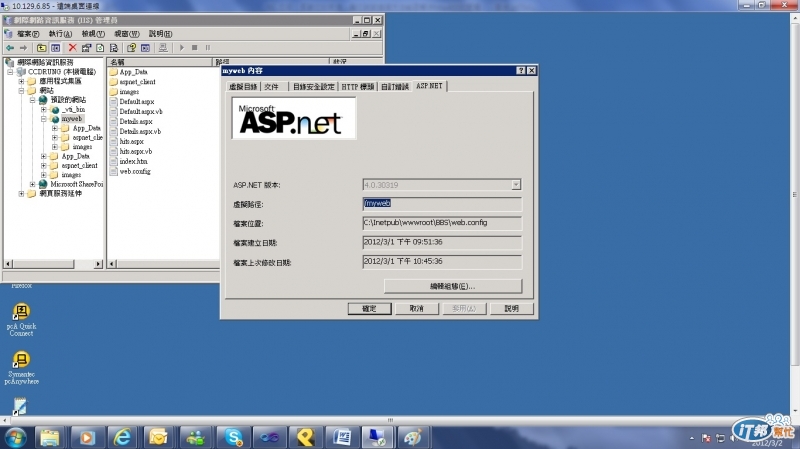This screenshot has width=800, height=449.
Task: Open the 視窗(W) menu
Action: (127, 34)
